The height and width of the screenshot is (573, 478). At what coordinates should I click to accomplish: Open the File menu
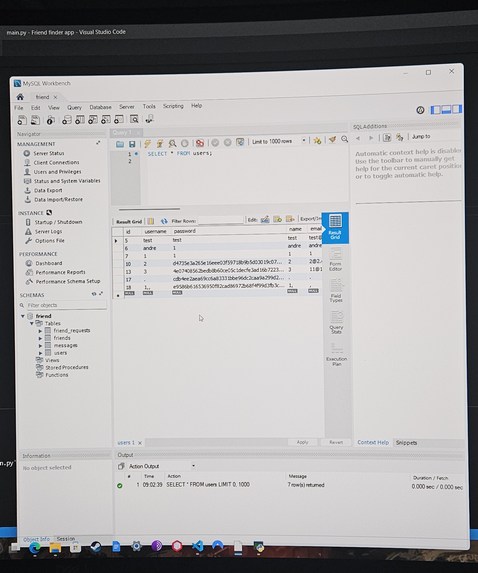coord(19,108)
